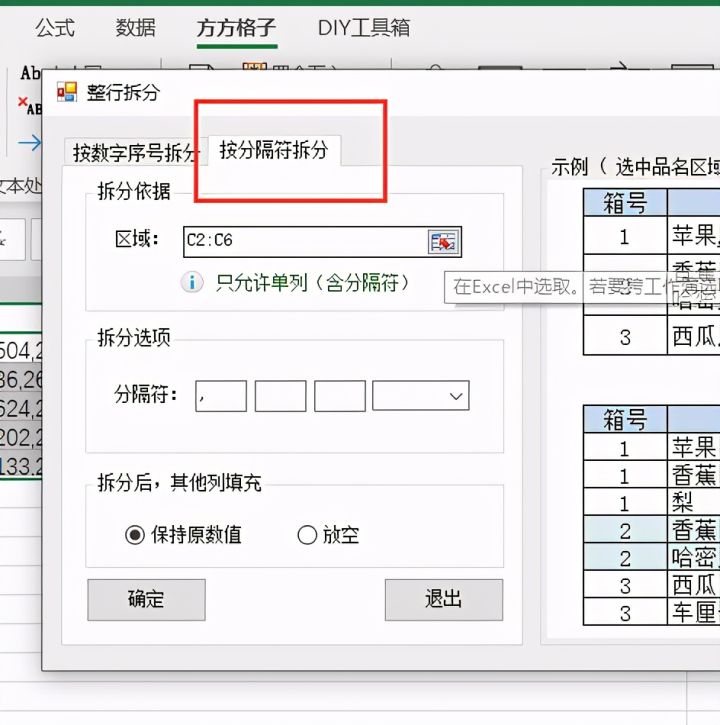Click the third empty delimiter box
Screen dimensions: 720x725
[x=340, y=396]
